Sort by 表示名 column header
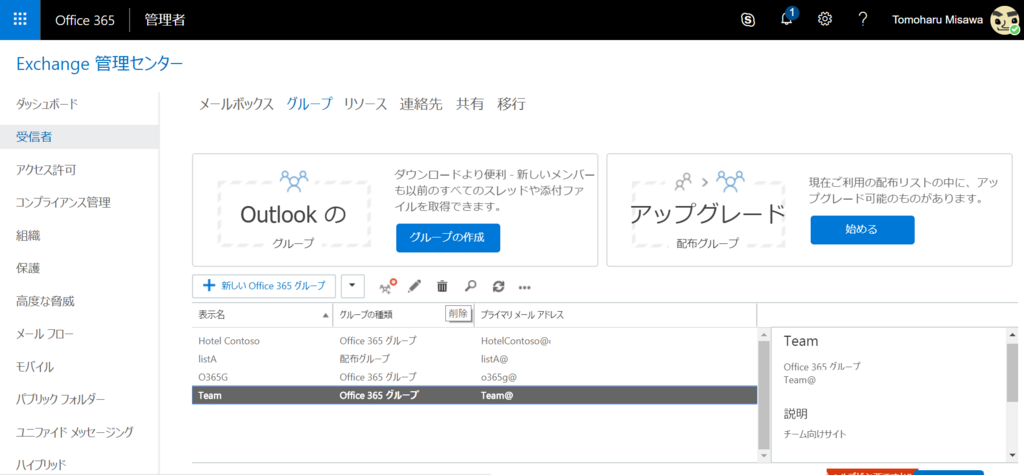Viewport: 1024px width, 475px height. click(262, 315)
